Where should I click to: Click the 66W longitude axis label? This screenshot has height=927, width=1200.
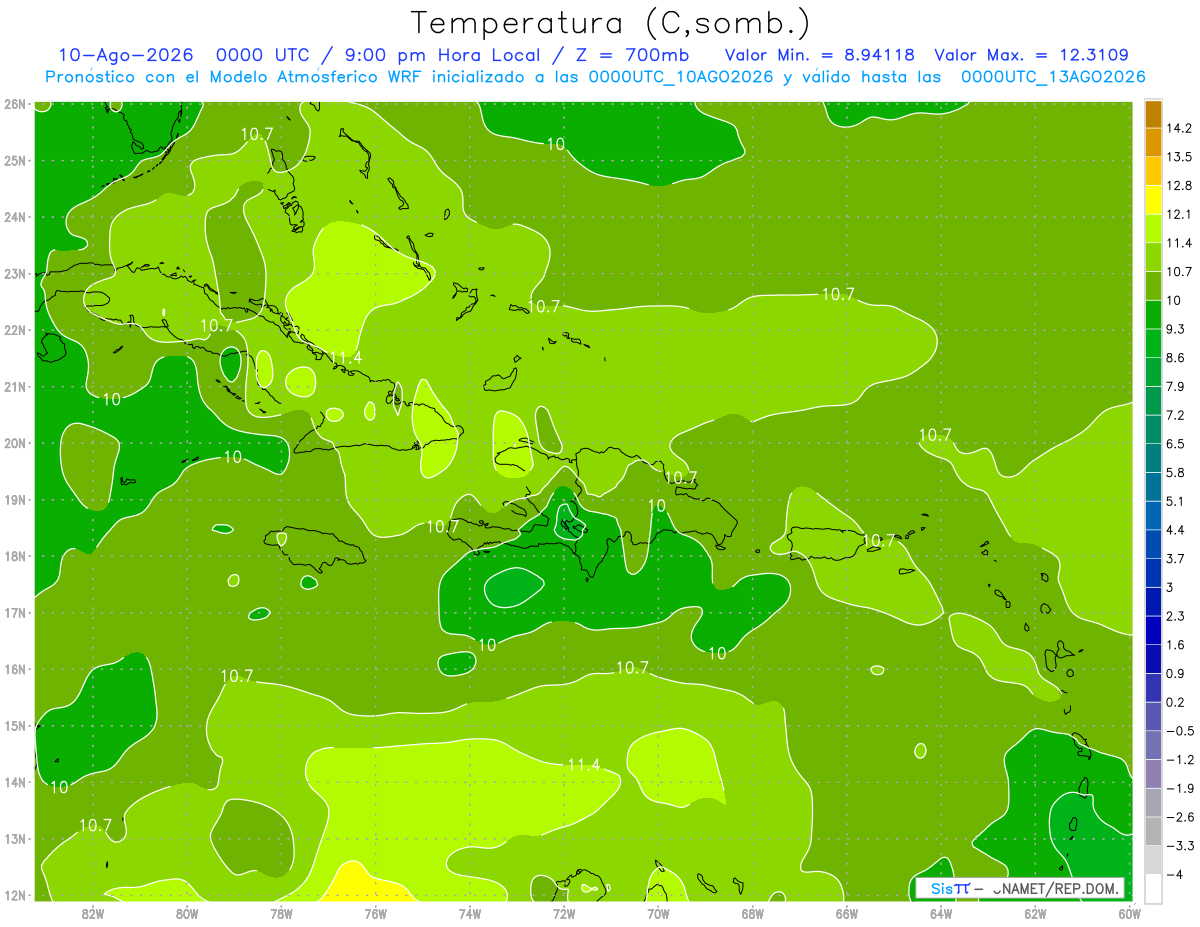coord(847,913)
